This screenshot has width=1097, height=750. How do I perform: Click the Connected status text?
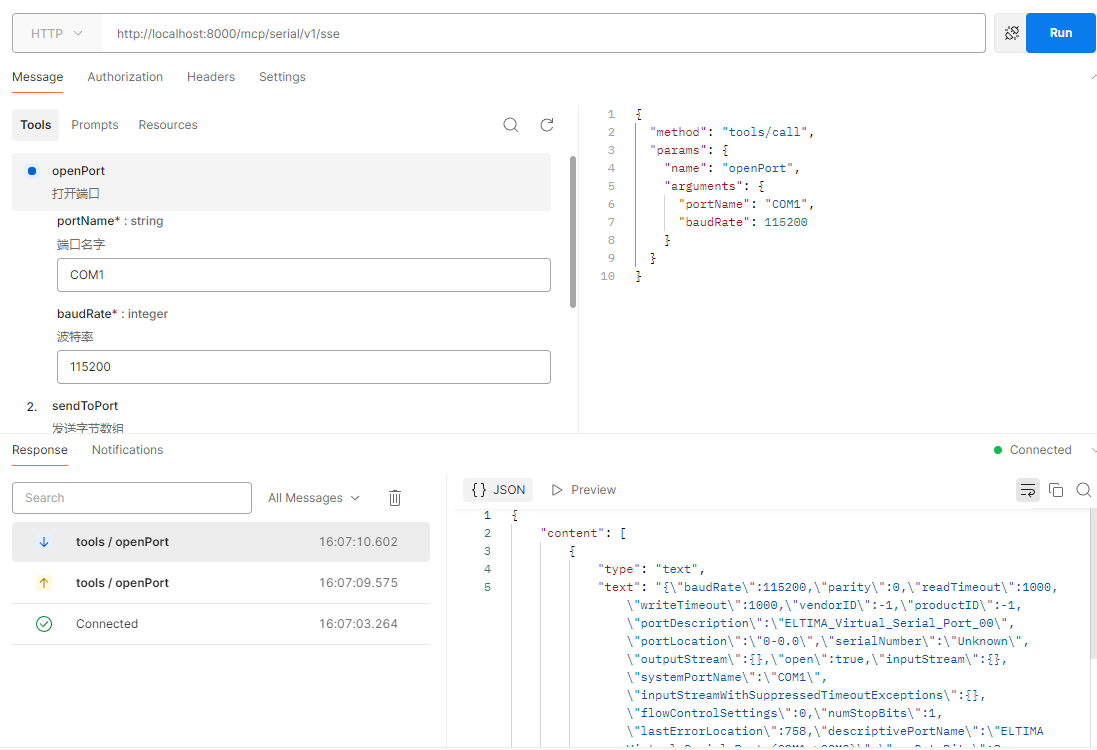[1040, 450]
